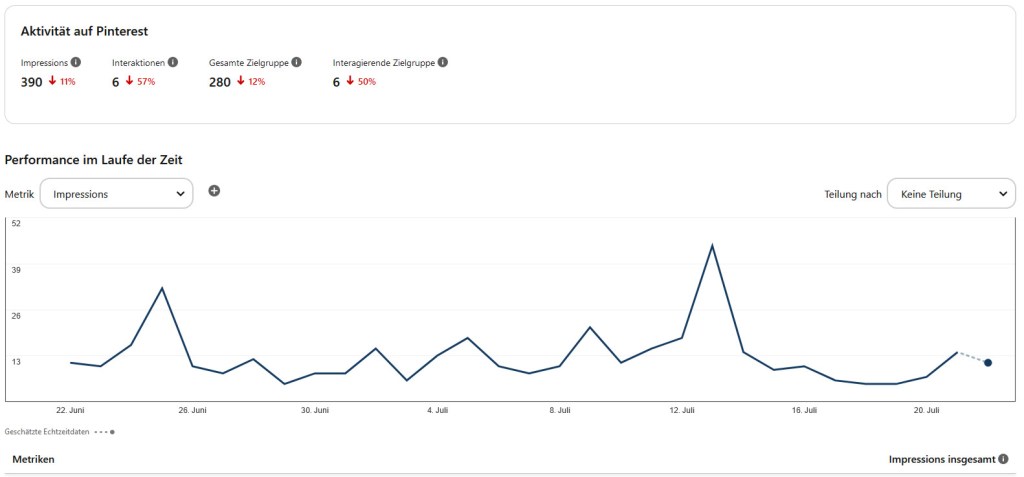Click the info icon next to Impressions

pos(76,63)
